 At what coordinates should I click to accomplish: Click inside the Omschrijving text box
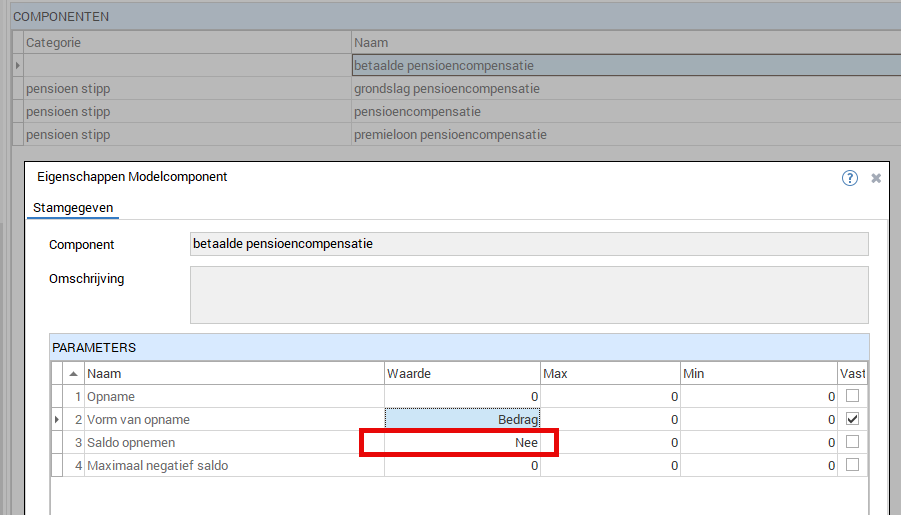pos(528,295)
